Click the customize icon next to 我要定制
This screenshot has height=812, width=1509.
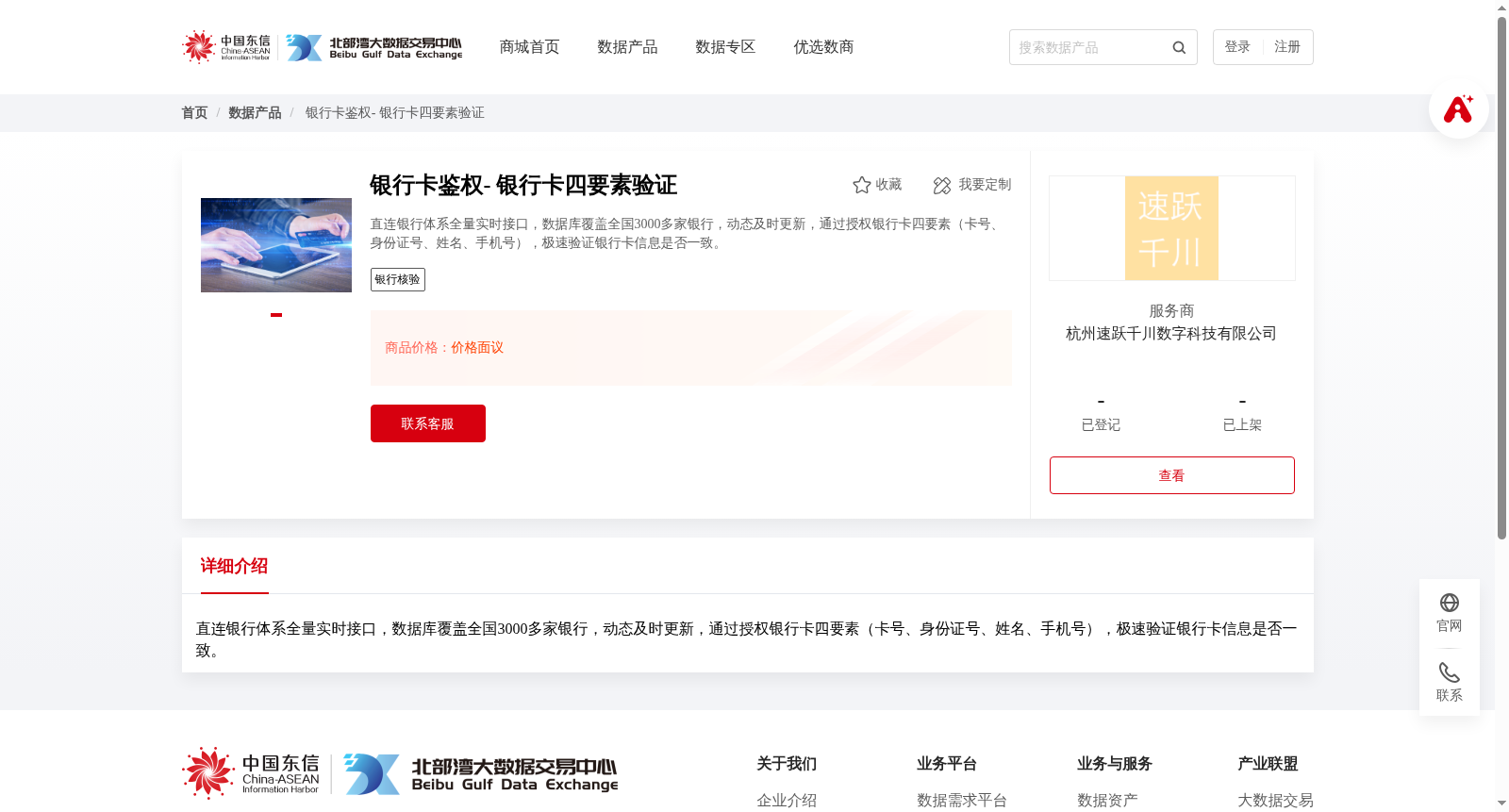coord(942,185)
